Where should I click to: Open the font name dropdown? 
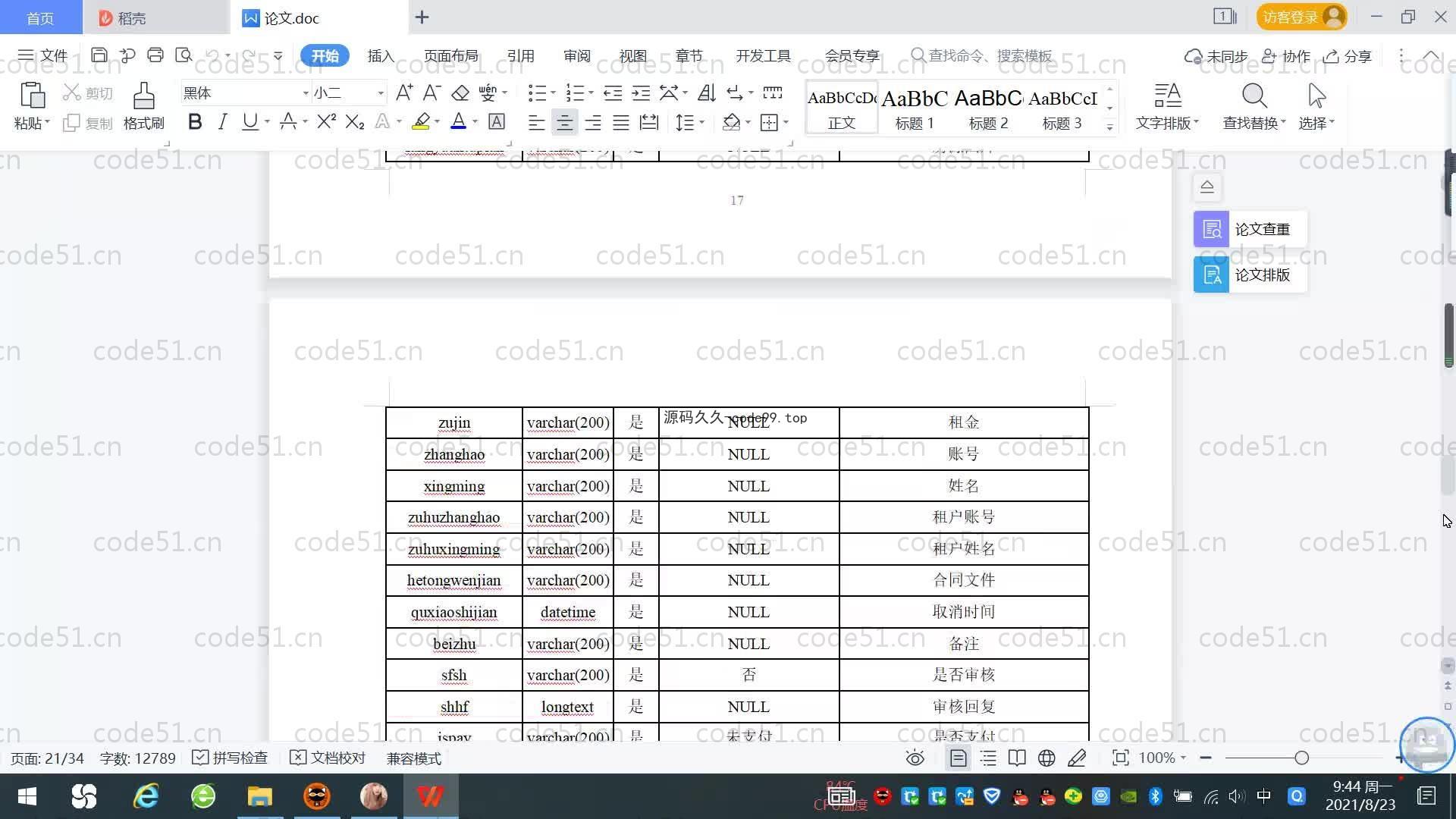[306, 93]
